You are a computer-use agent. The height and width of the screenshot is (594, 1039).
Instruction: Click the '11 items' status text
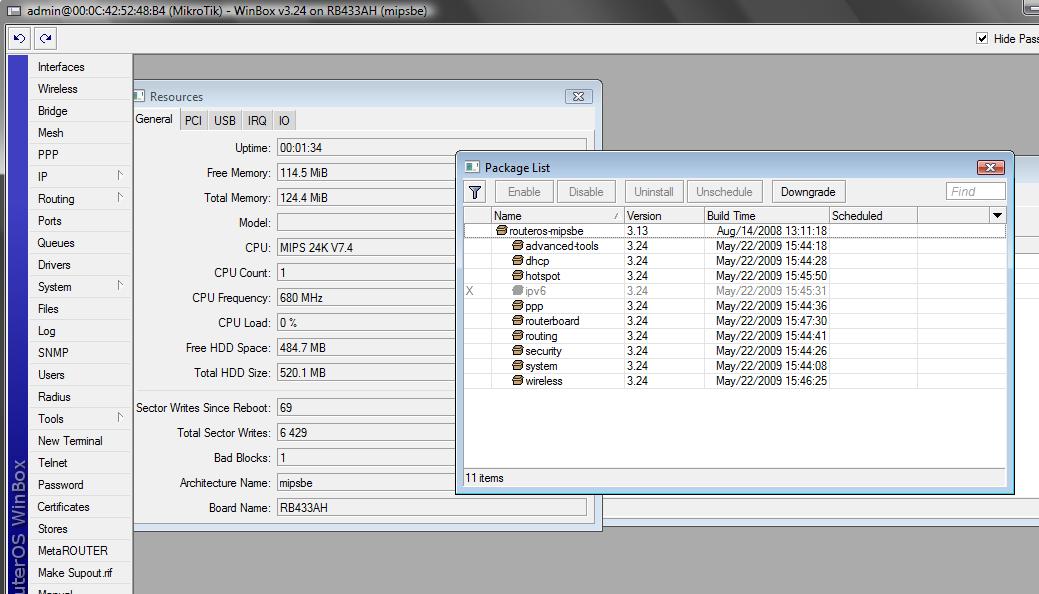[x=484, y=478]
